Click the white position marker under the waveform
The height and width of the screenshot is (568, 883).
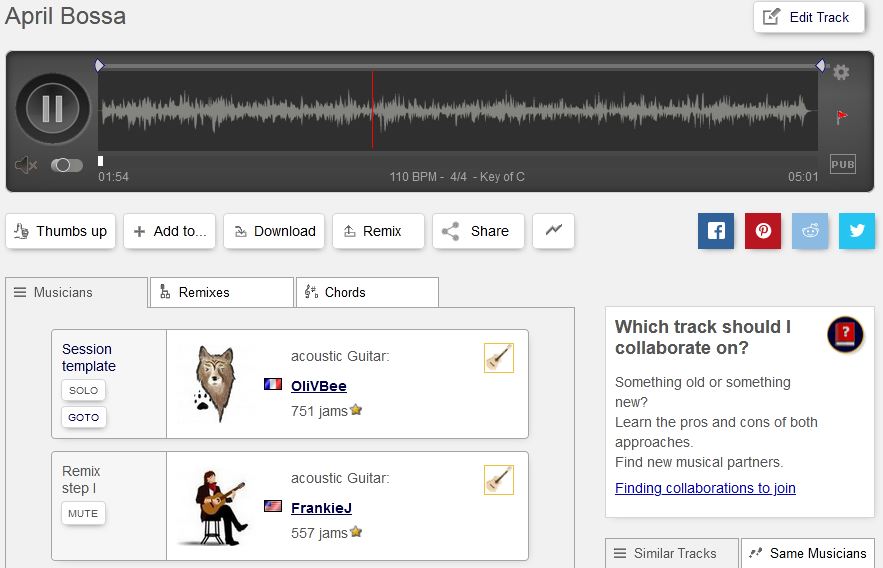100,161
